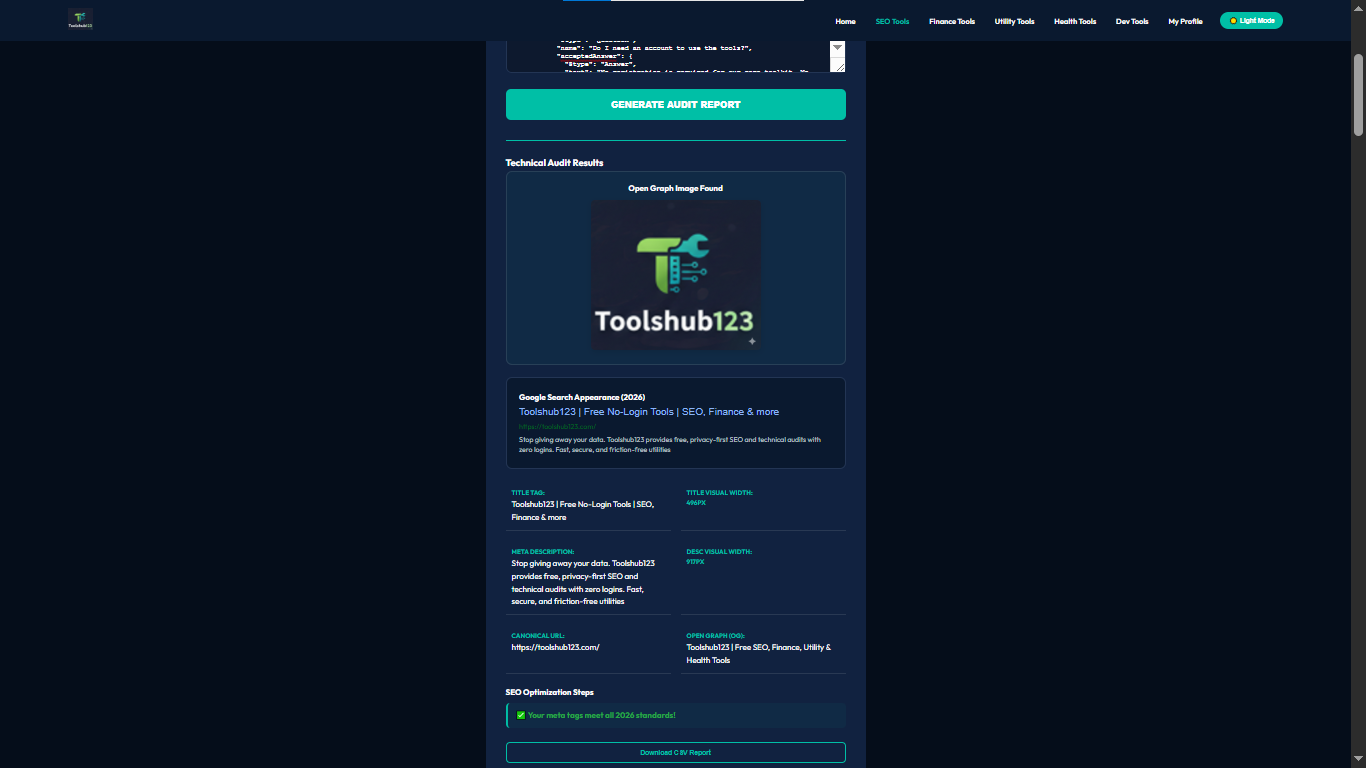This screenshot has width=1366, height=768.
Task: Open the Utility Tools menu
Action: click(x=1014, y=21)
